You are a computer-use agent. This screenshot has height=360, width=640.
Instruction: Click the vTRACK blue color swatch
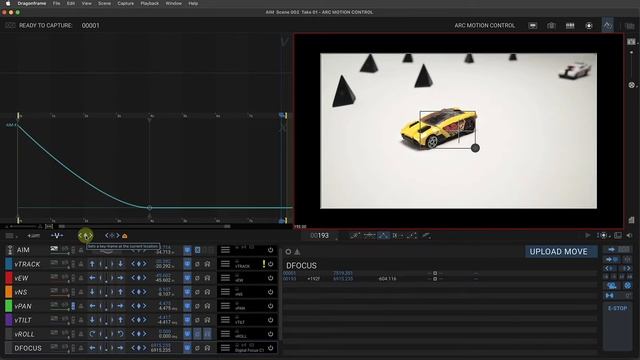tap(9, 264)
